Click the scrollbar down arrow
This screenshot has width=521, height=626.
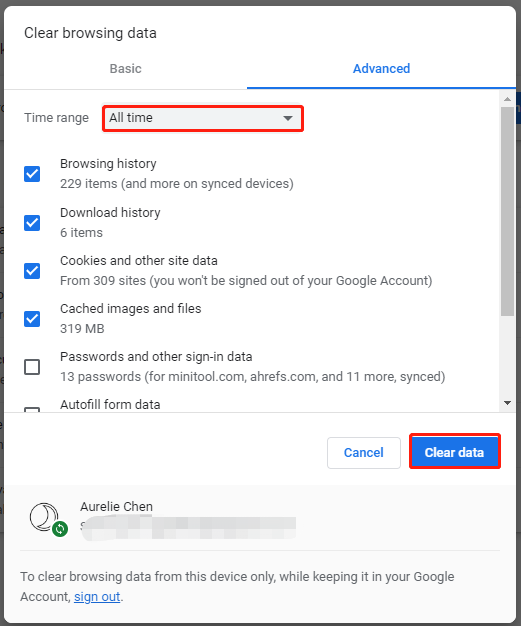507,403
